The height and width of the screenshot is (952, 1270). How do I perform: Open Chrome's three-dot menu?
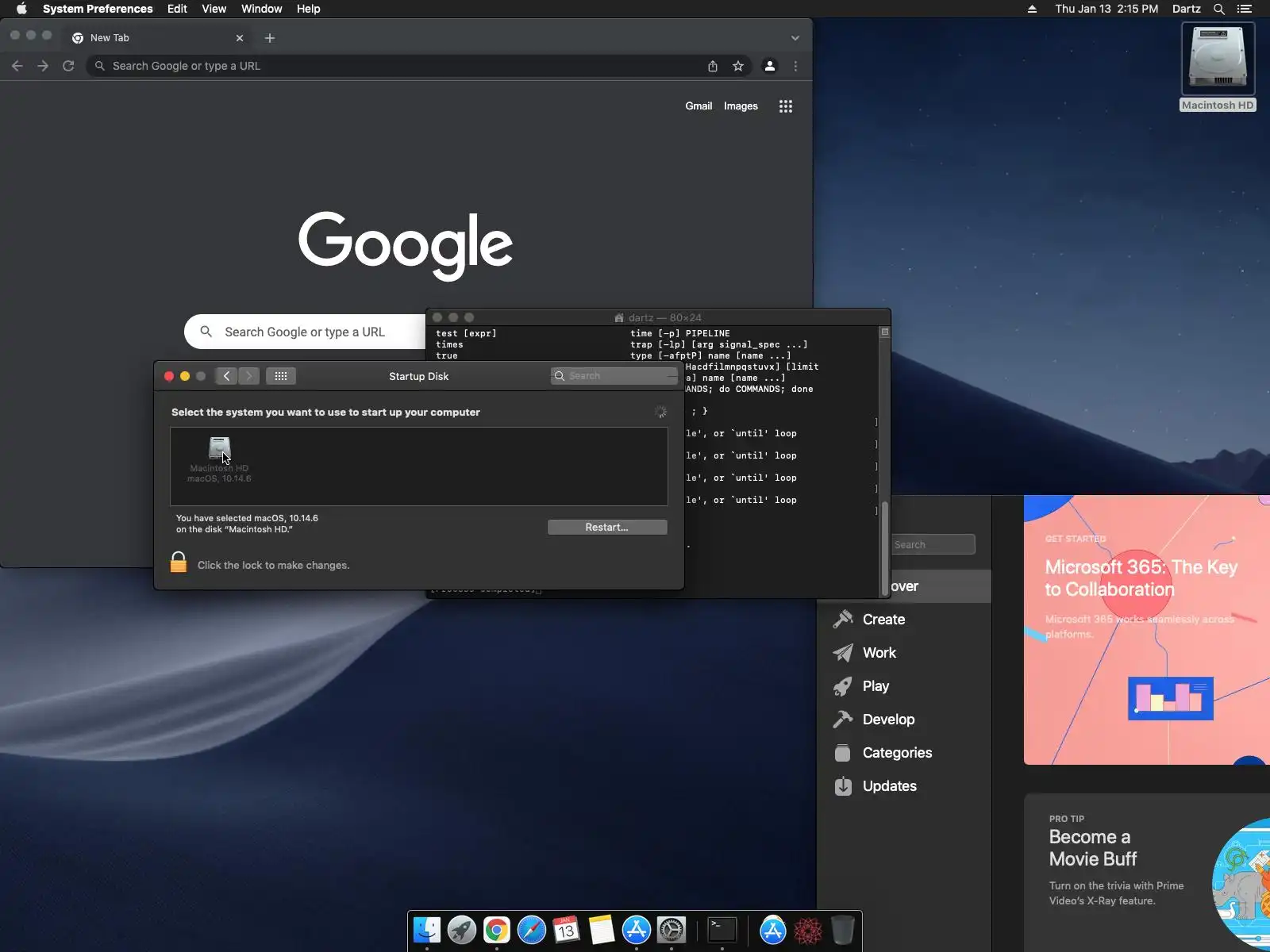[x=795, y=66]
